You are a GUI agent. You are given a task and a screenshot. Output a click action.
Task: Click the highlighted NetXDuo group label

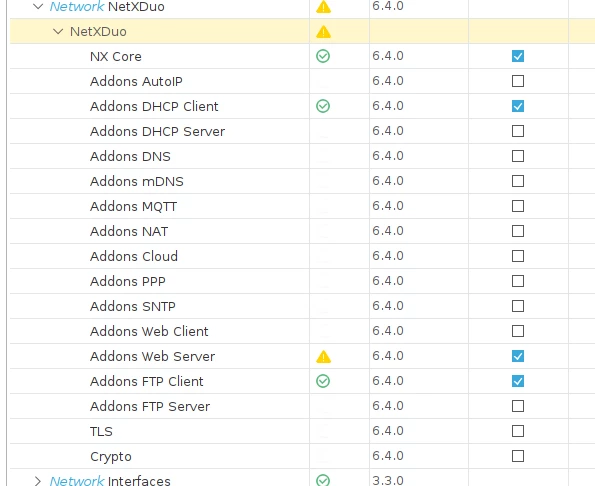(98, 31)
